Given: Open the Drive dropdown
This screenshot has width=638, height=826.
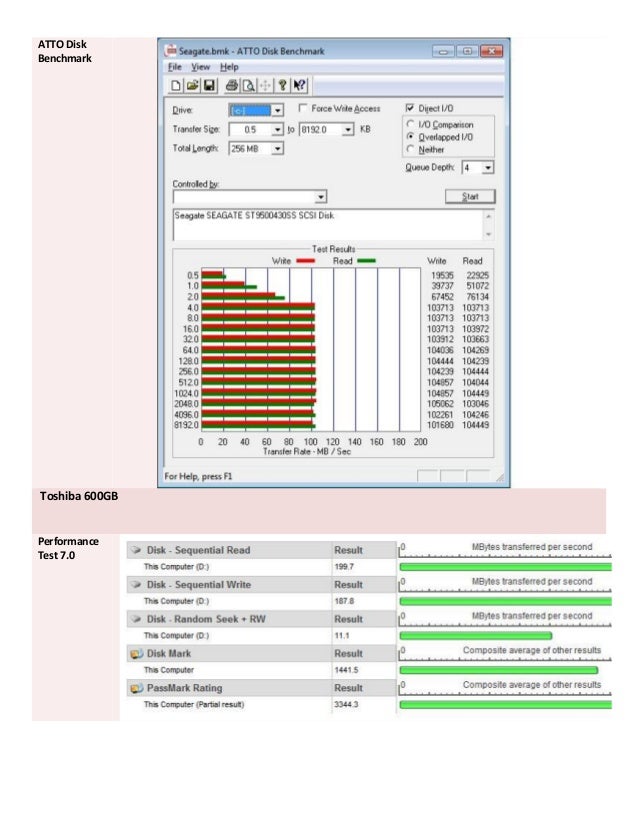Looking at the screenshot, I should pos(278,110).
